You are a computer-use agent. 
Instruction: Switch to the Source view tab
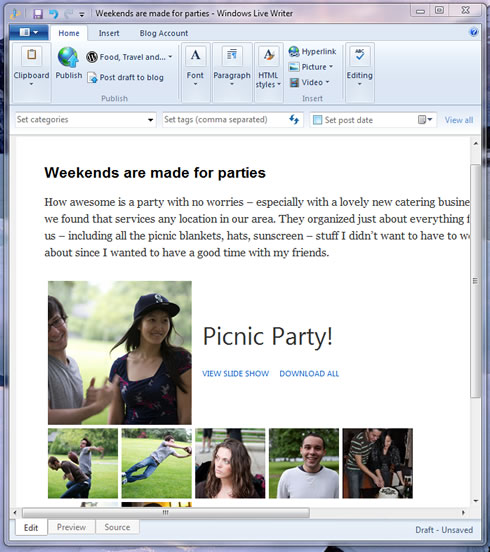(117, 527)
